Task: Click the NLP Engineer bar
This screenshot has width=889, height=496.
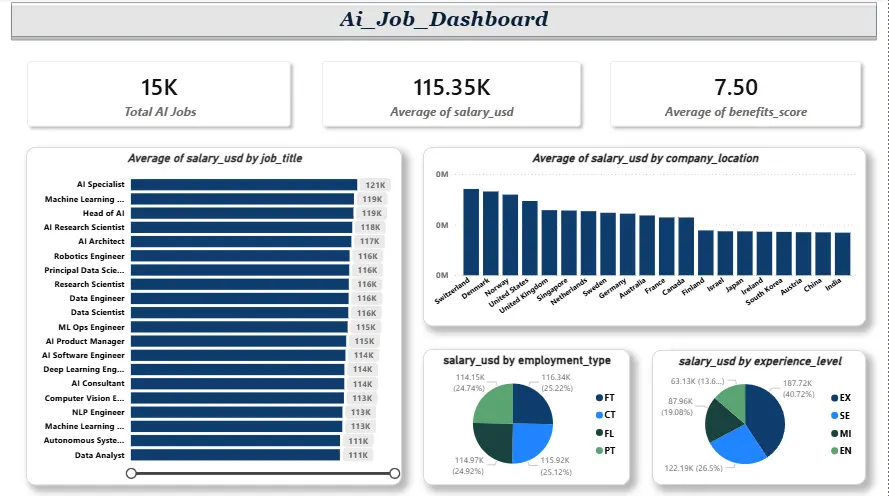Action: coord(236,412)
